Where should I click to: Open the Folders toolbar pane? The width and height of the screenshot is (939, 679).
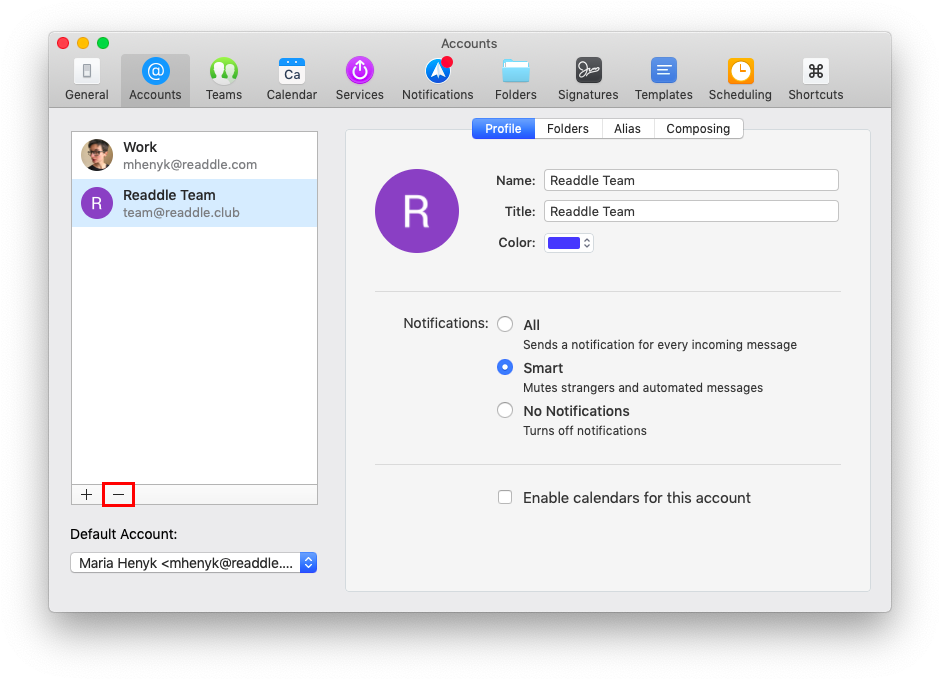tap(516, 80)
